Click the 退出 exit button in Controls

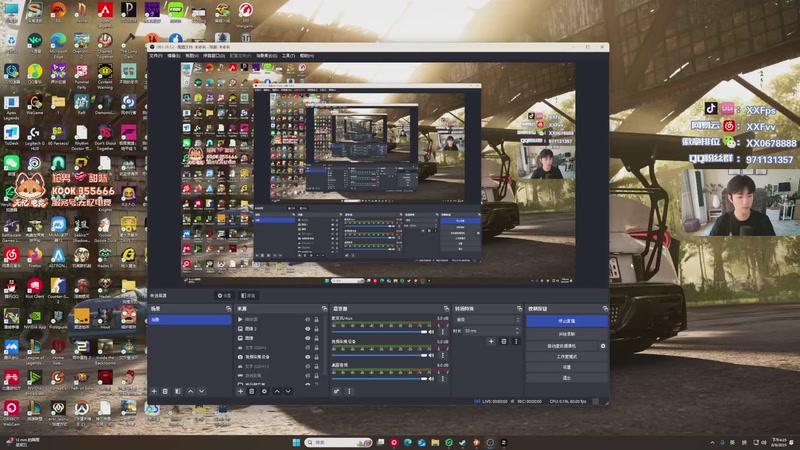pyautogui.click(x=567, y=378)
